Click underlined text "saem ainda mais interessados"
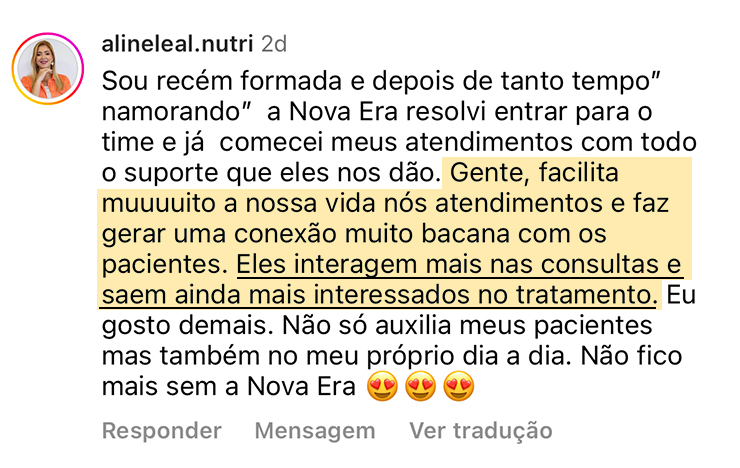This screenshot has height=468, width=740. pyautogui.click(x=270, y=296)
